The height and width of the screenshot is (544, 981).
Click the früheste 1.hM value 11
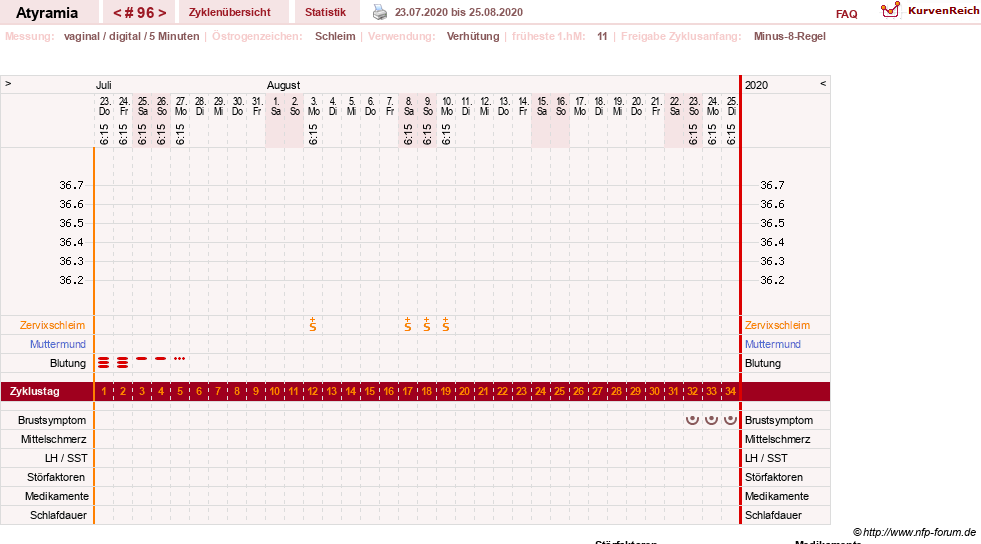(x=602, y=36)
